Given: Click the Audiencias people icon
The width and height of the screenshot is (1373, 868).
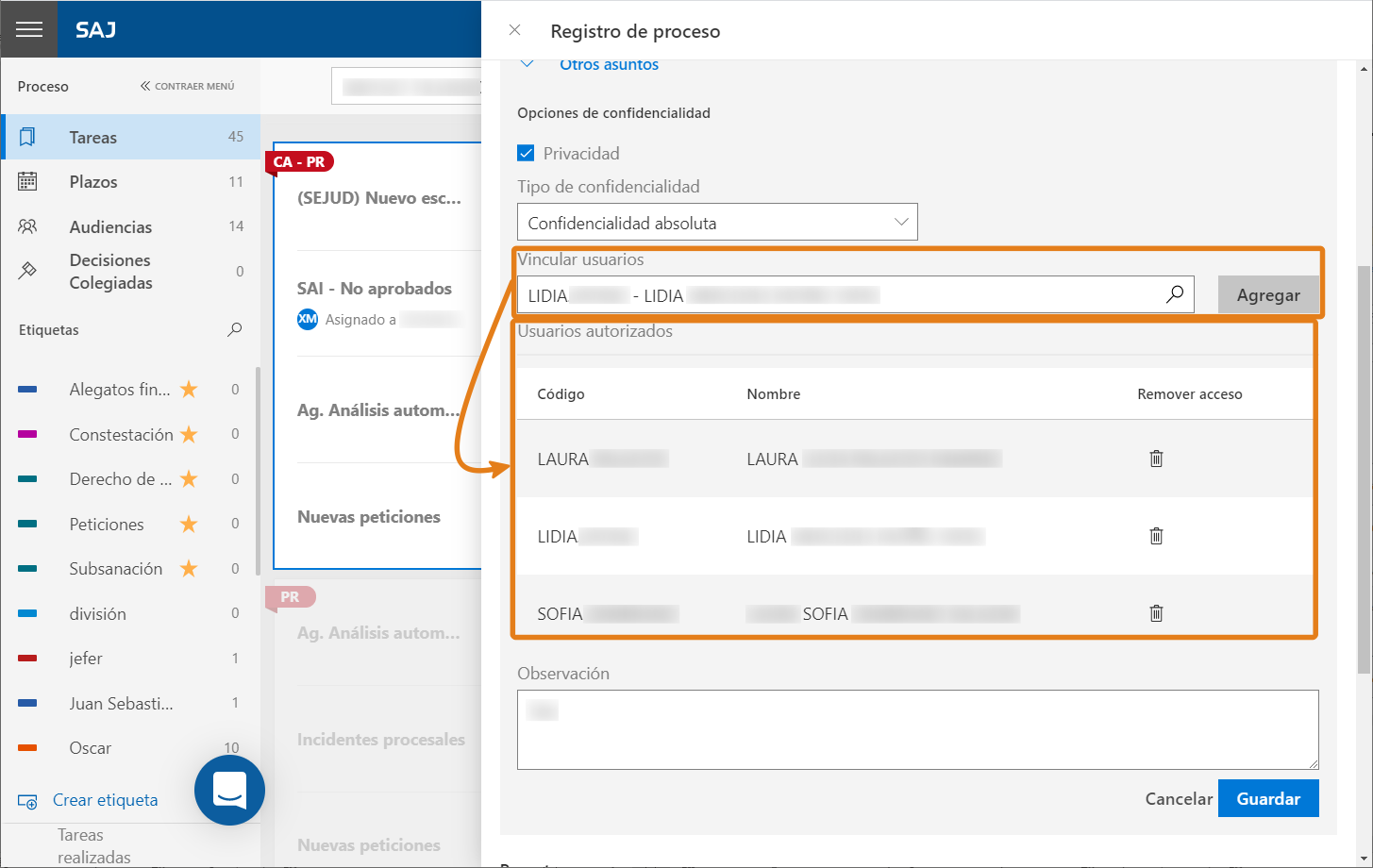Looking at the screenshot, I should (27, 226).
